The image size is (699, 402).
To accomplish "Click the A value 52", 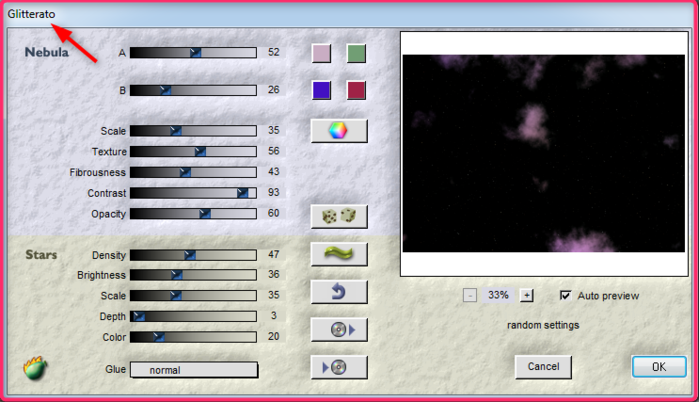I will (274, 52).
